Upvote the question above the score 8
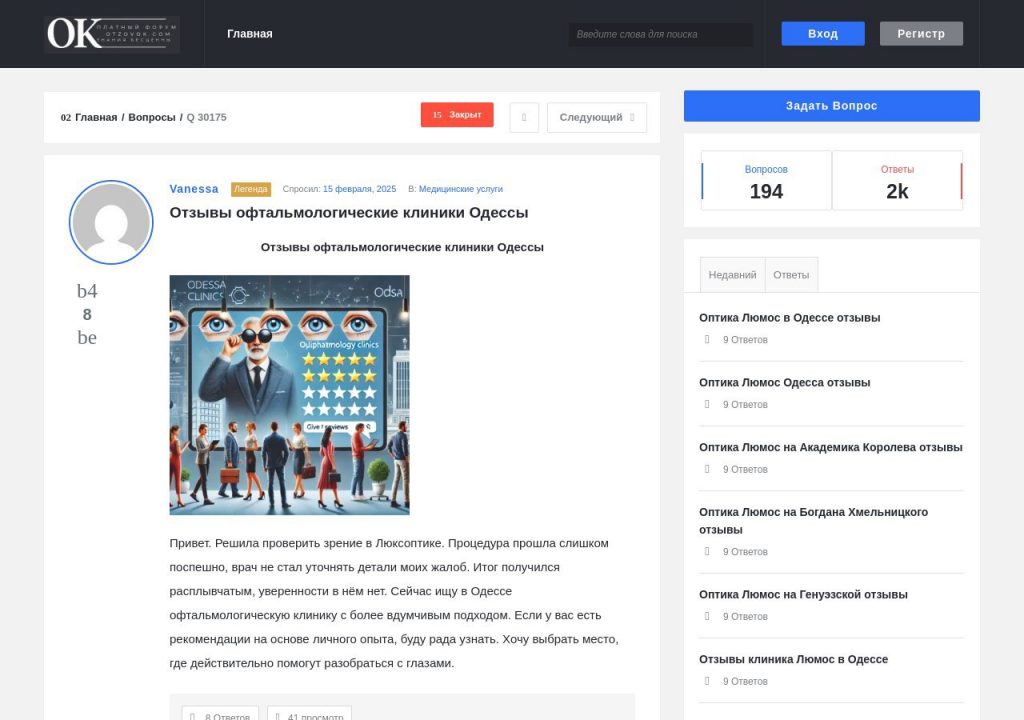1024x720 pixels. pos(87,291)
